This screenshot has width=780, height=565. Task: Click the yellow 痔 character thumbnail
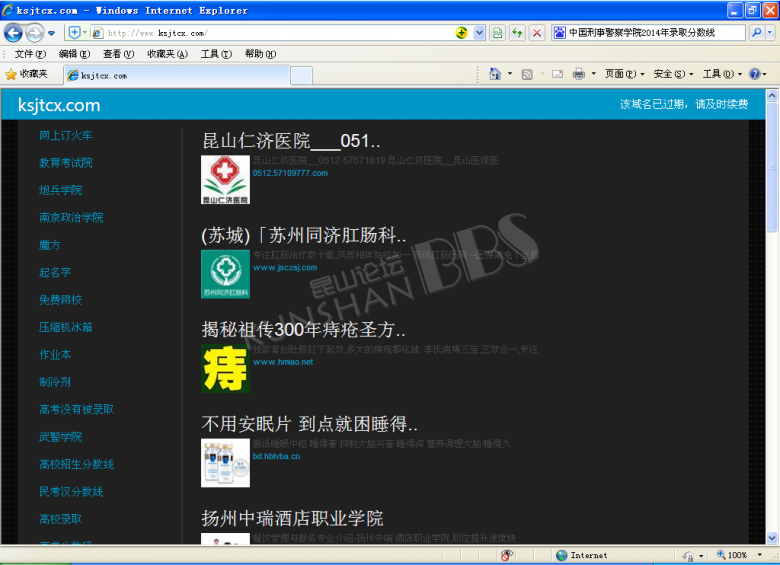pyautogui.click(x=225, y=369)
